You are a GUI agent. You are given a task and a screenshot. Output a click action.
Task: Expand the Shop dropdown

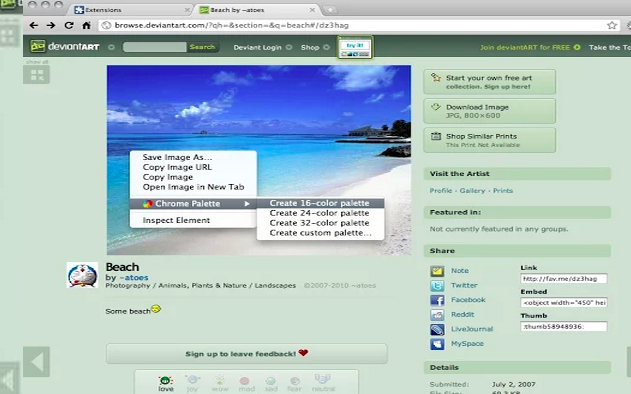tap(326, 47)
